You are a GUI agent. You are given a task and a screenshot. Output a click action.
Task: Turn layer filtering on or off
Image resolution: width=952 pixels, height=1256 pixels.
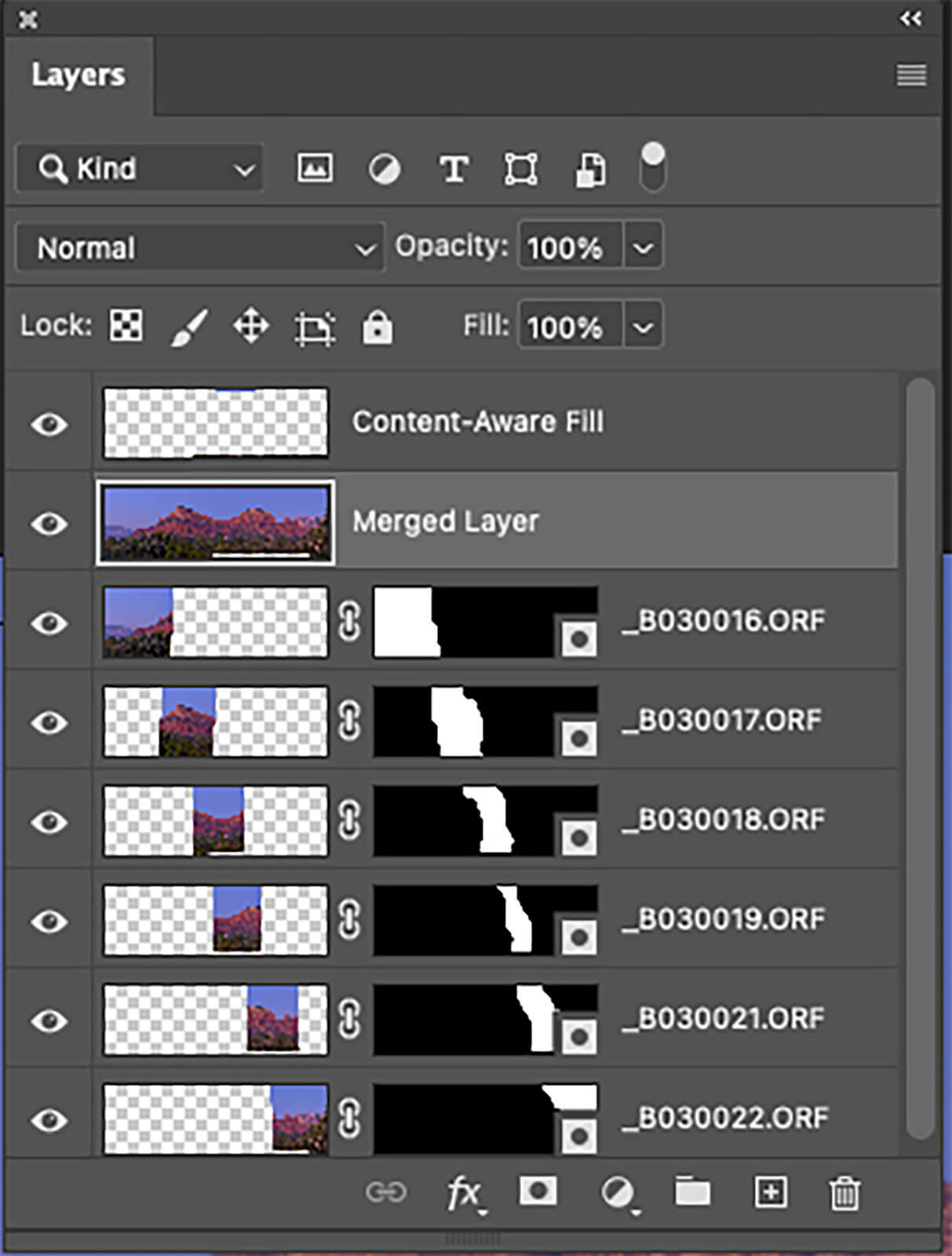pyautogui.click(x=652, y=167)
